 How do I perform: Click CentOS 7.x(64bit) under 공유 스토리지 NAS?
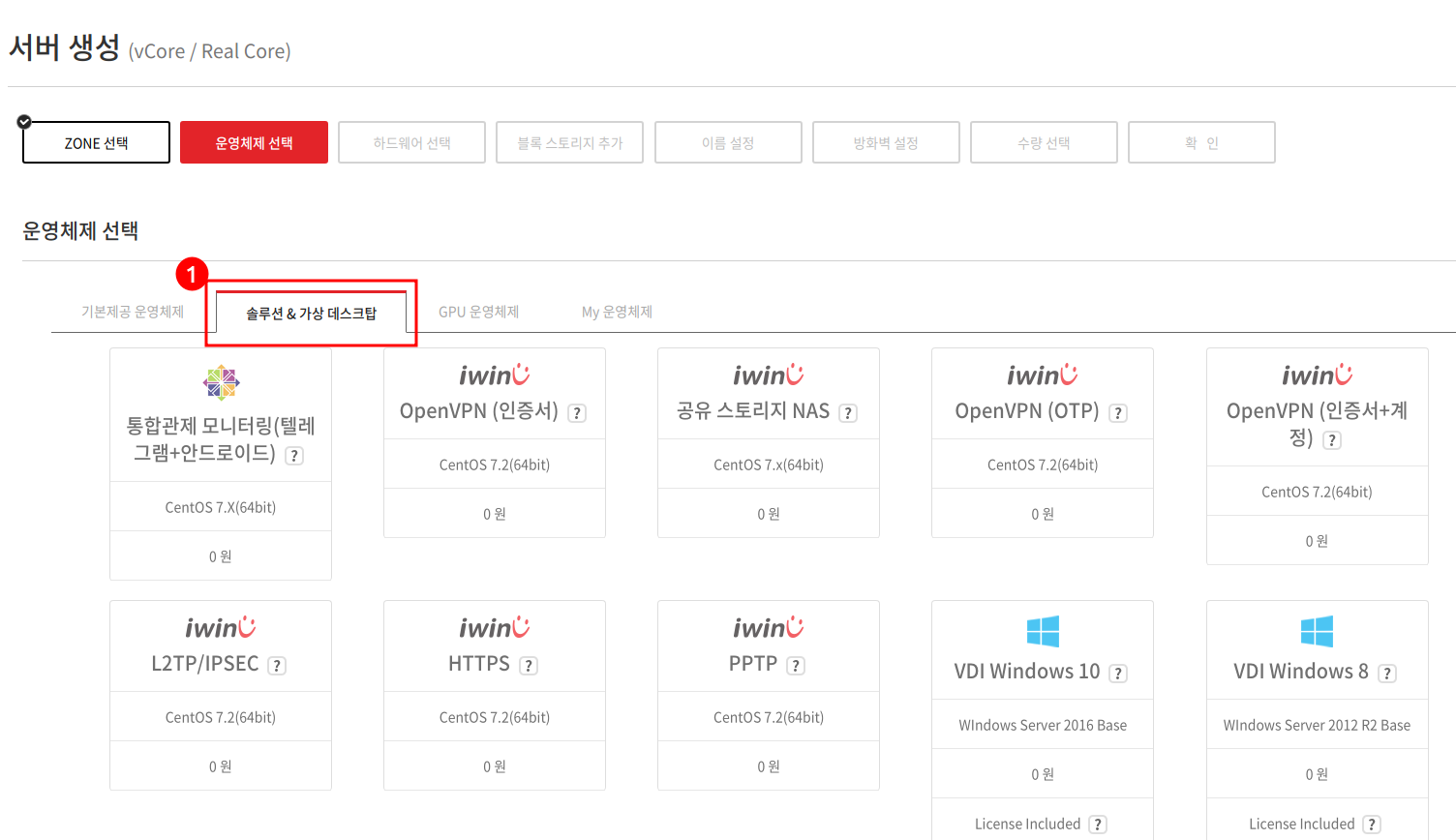(x=769, y=465)
